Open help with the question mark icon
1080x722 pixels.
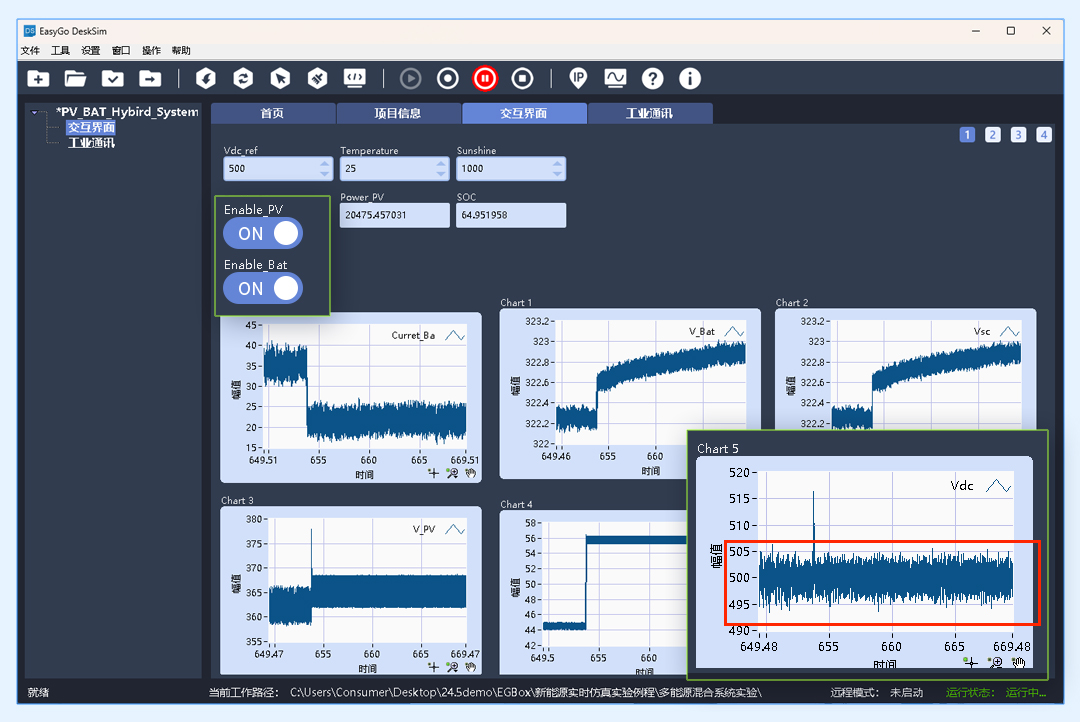click(652, 79)
